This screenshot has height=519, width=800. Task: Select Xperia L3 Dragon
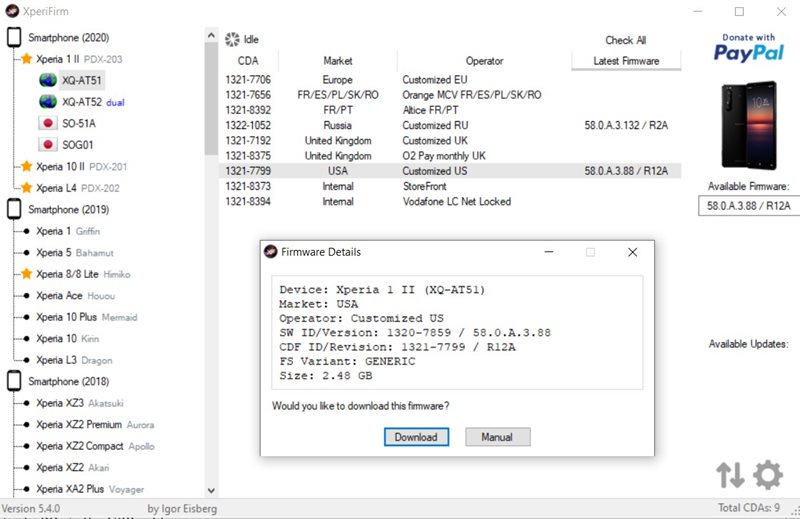point(74,360)
